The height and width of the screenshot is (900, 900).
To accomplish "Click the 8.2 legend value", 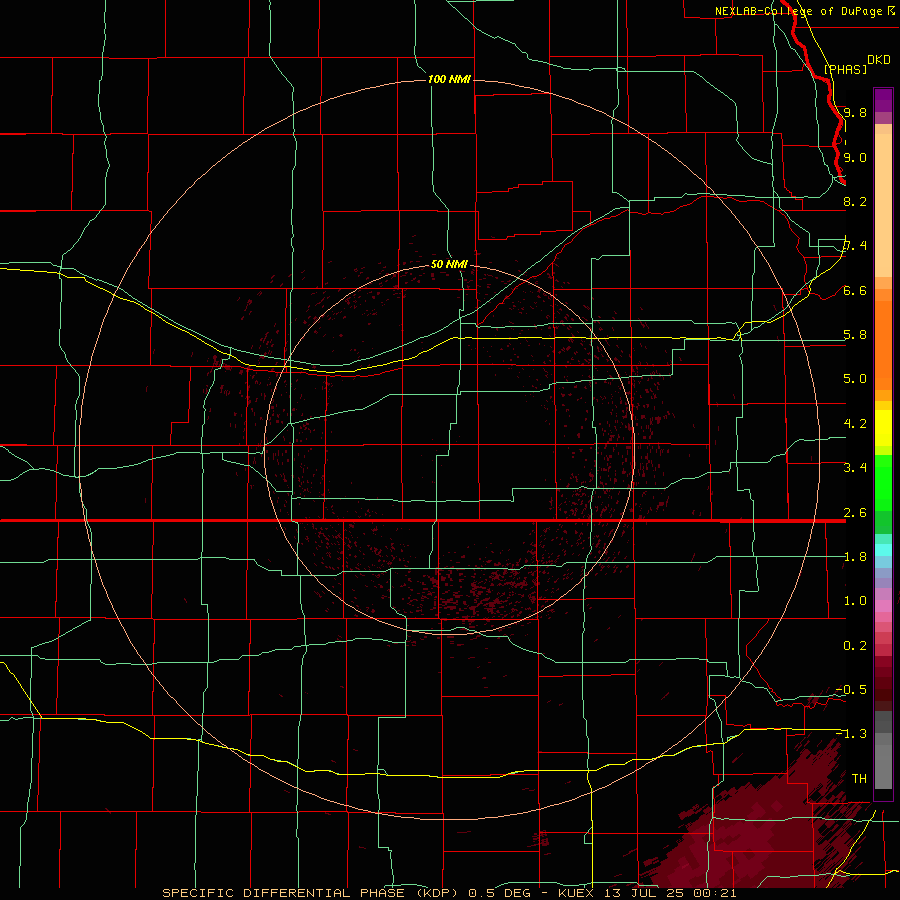I will click(x=855, y=201).
